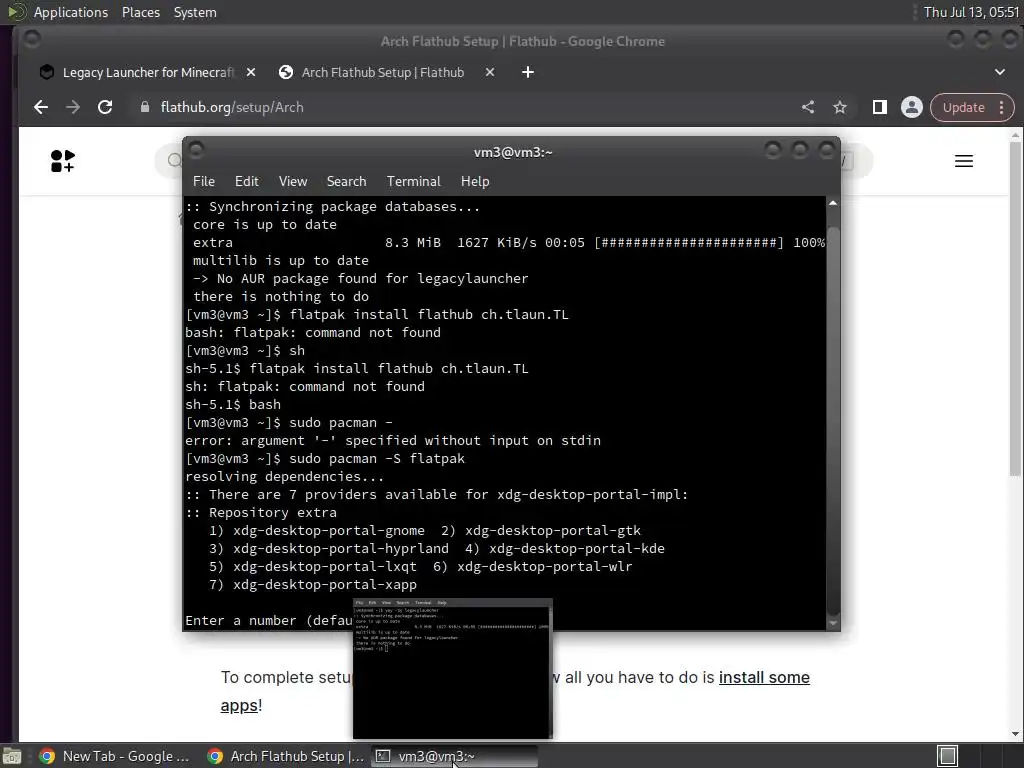
Task: Open the terminal Help menu
Action: point(475,182)
